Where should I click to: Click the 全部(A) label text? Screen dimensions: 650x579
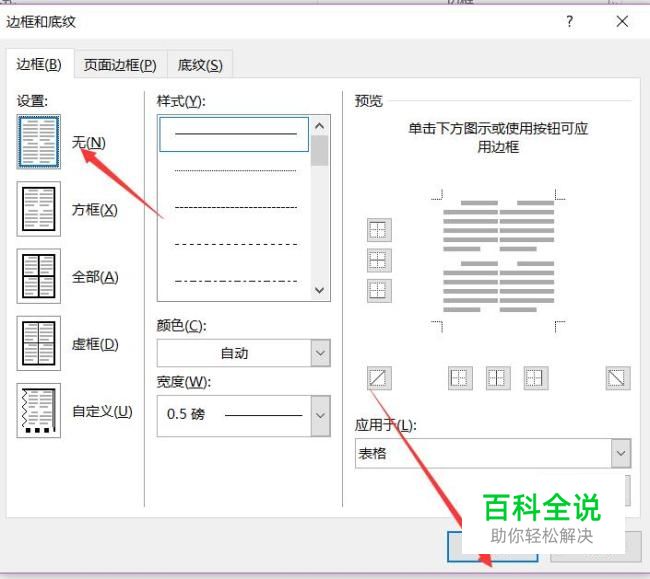95,277
